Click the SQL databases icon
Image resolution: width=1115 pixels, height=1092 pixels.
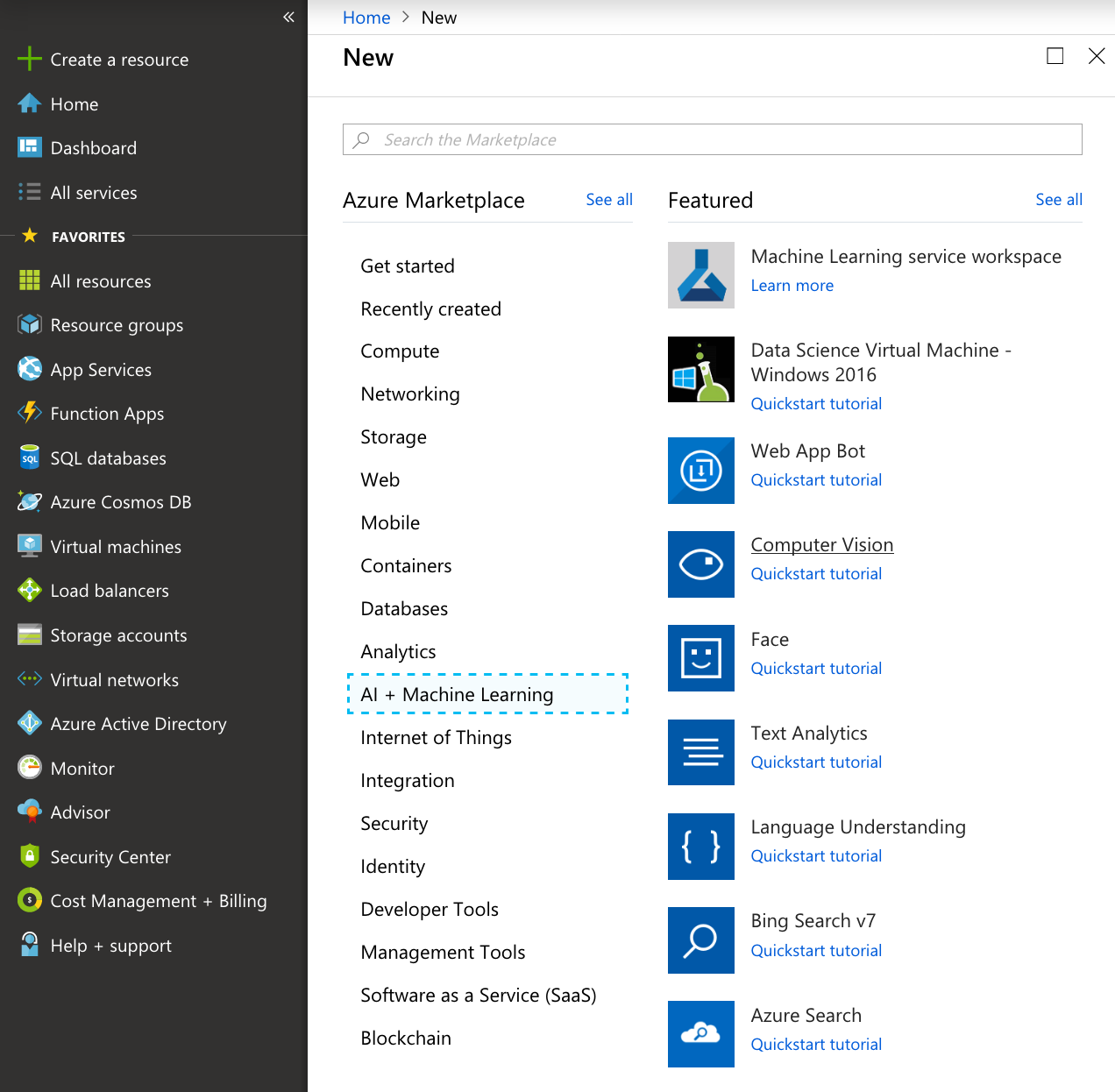(x=30, y=457)
